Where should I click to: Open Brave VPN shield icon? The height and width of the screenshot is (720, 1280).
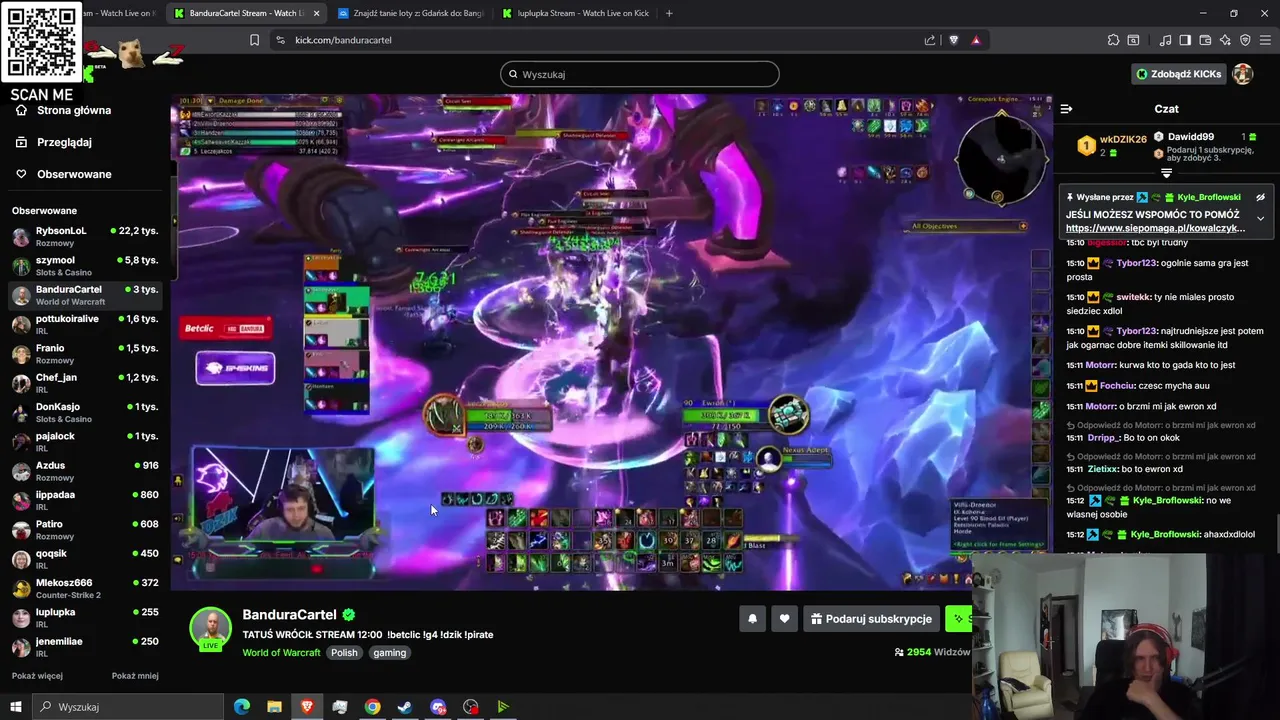coord(1245,40)
